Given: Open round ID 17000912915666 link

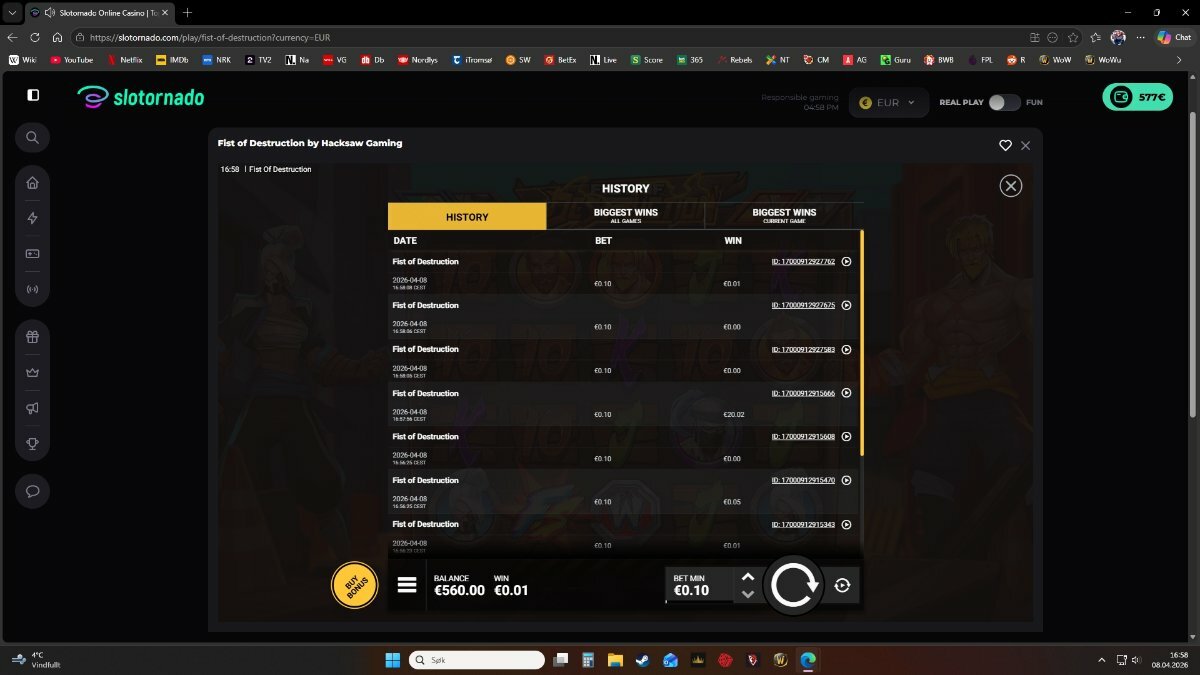Looking at the screenshot, I should pyautogui.click(x=803, y=393).
